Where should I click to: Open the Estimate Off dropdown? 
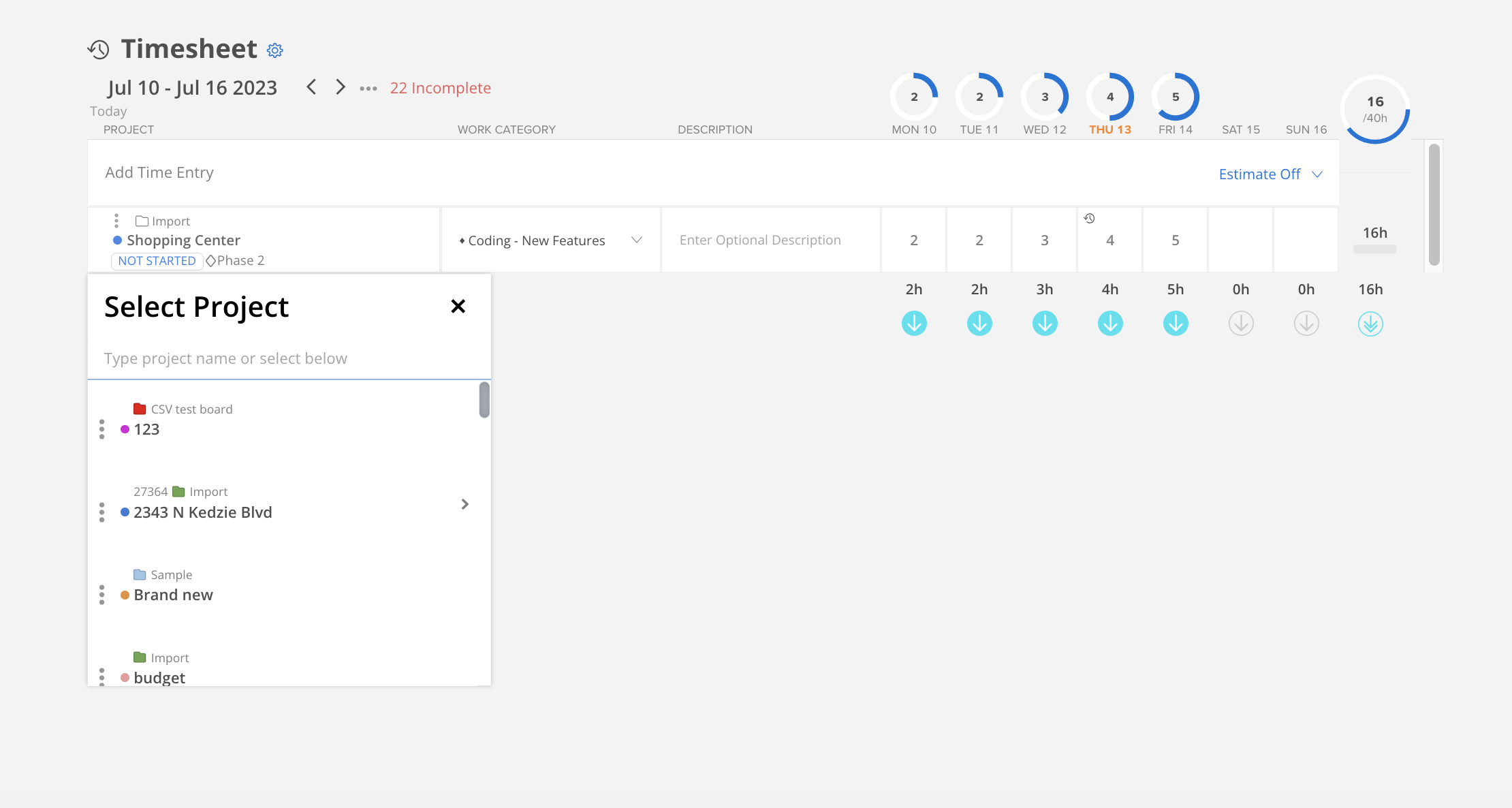click(1270, 174)
